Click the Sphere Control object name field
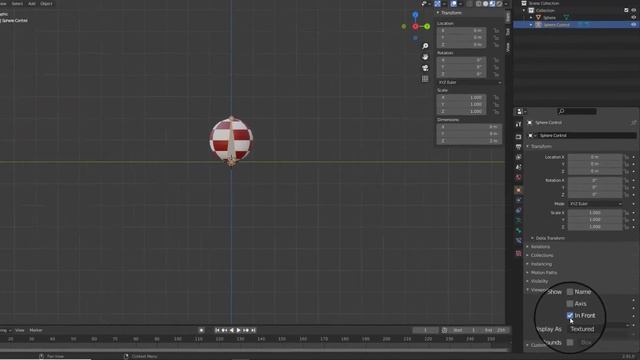This screenshot has width=640, height=360. [x=586, y=136]
